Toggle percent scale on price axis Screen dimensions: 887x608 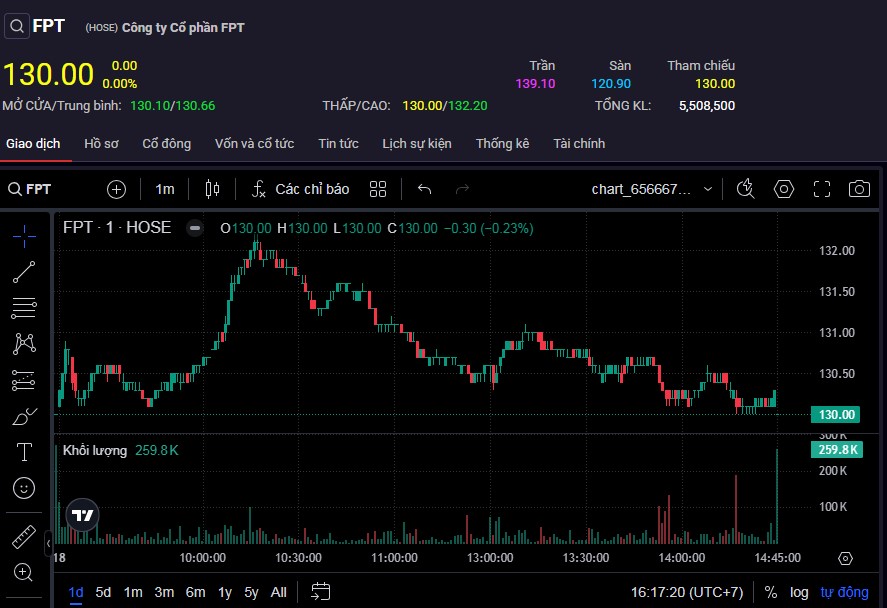pos(771,592)
